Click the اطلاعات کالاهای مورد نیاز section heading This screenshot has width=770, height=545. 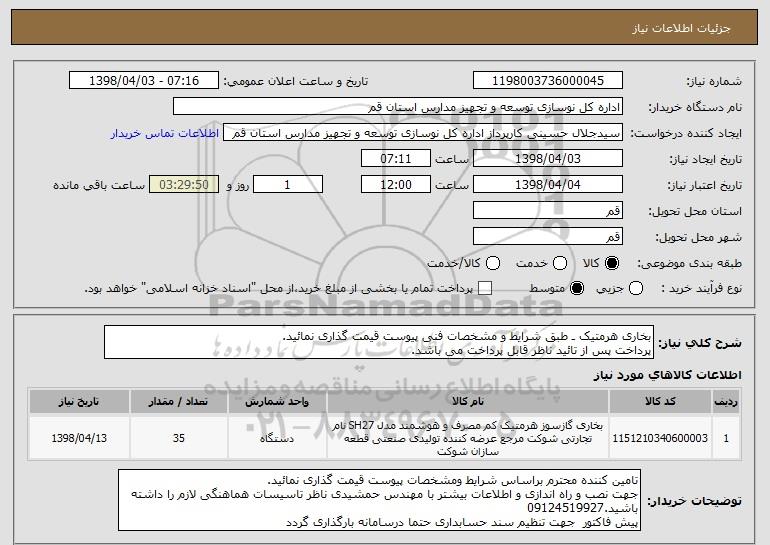tap(667, 375)
